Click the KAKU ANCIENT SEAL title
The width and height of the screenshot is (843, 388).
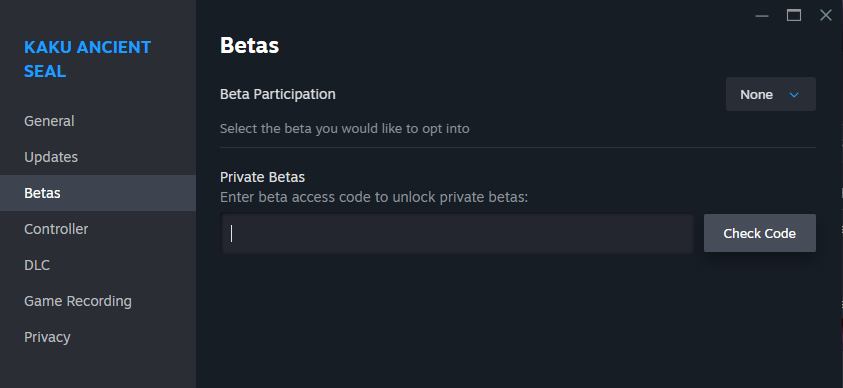tap(88, 59)
